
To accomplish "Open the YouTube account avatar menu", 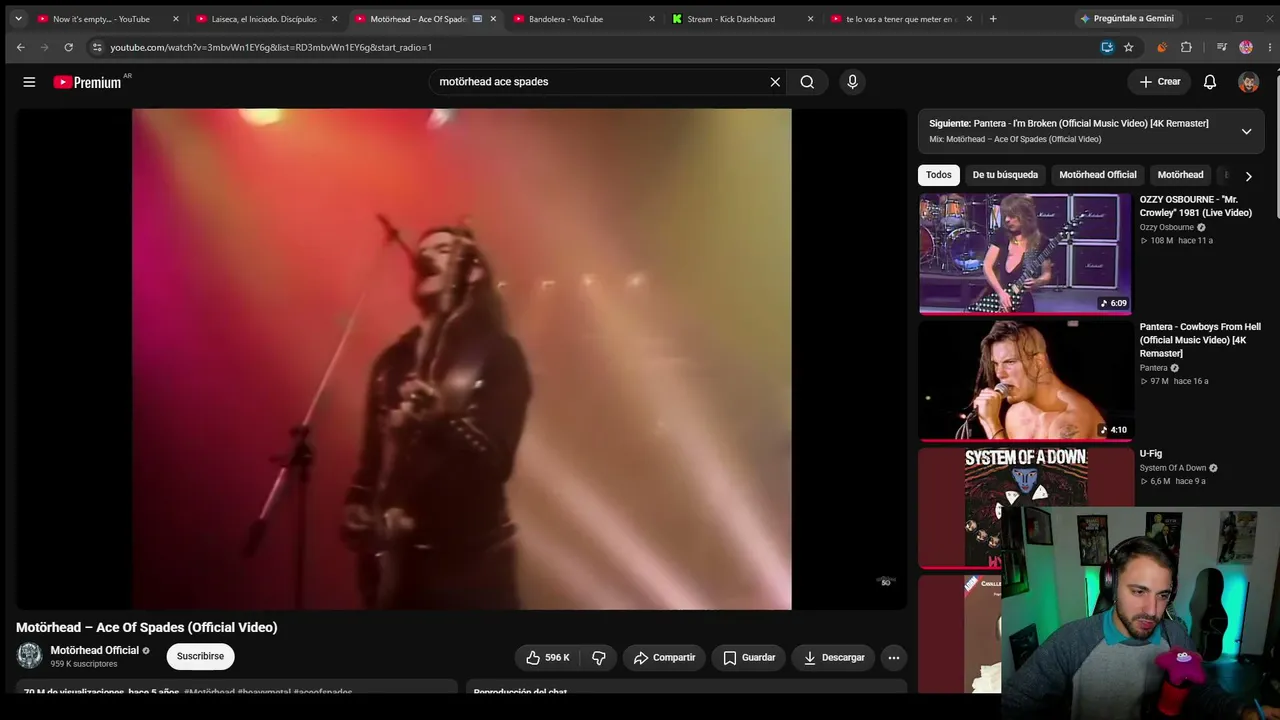I will pos(1248,82).
